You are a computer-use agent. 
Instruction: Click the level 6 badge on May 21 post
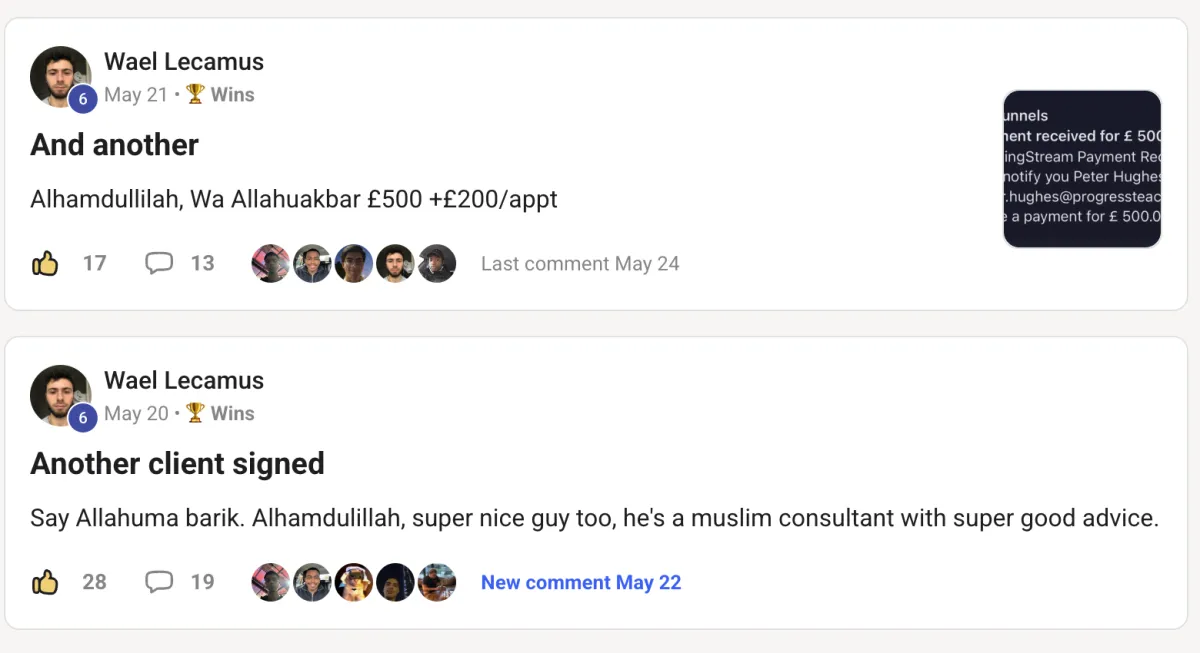click(x=83, y=99)
